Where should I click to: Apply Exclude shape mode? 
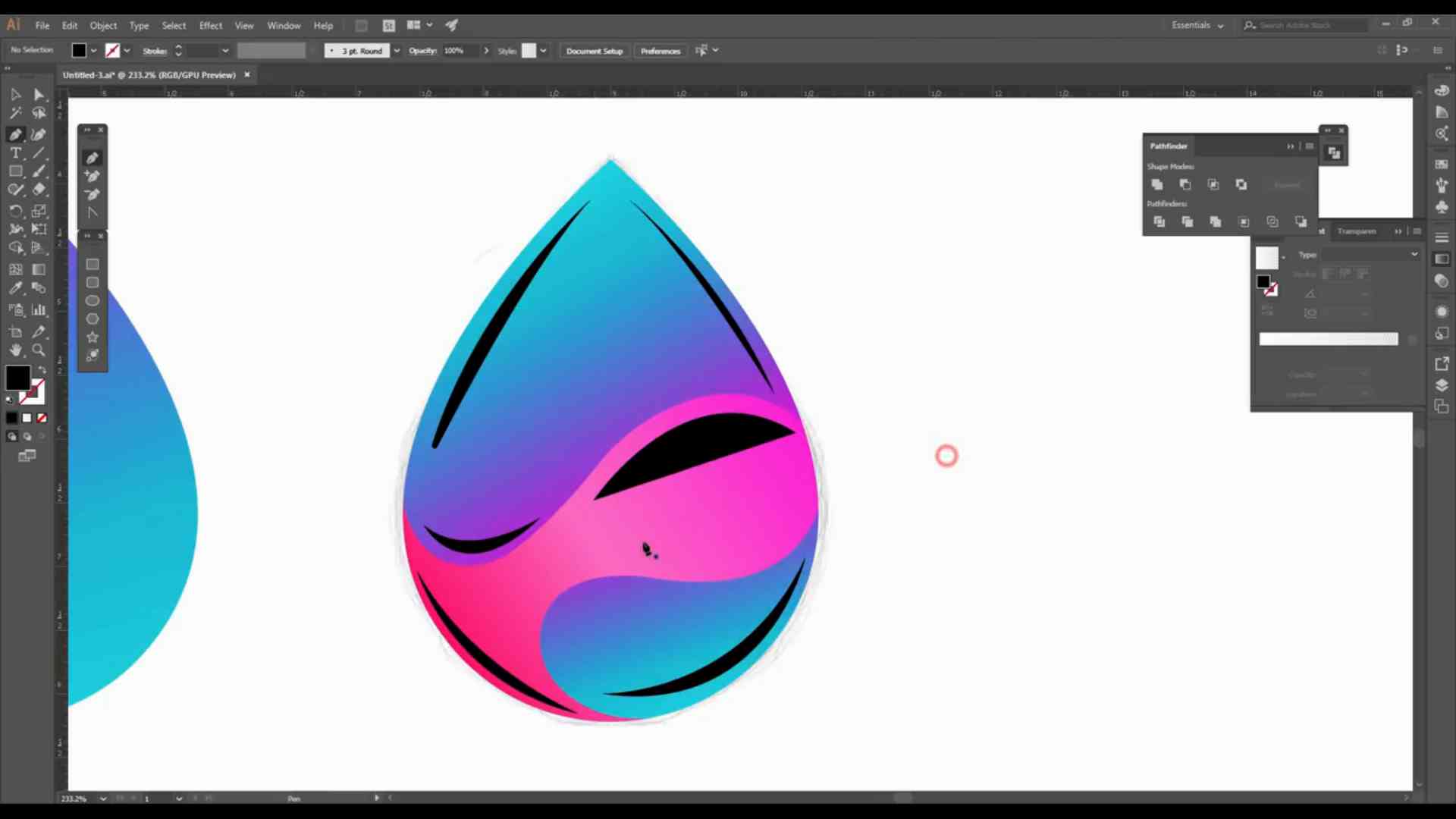[1241, 184]
